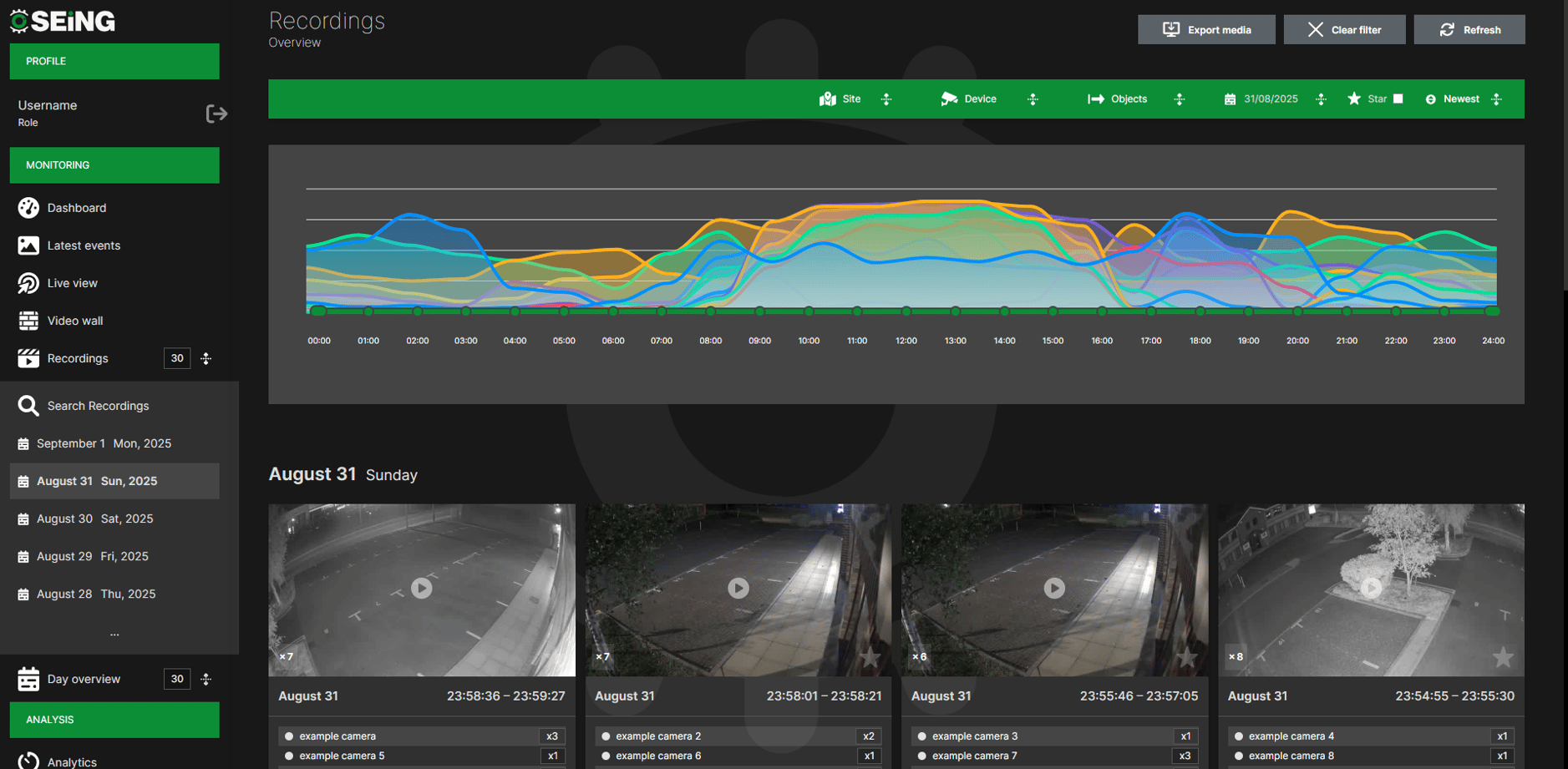Open the Device filter using the camera icon
Image resolution: width=1568 pixels, height=769 pixels.
(950, 99)
